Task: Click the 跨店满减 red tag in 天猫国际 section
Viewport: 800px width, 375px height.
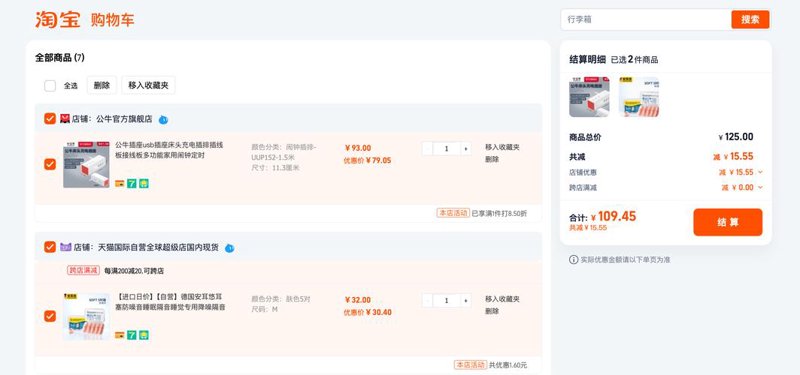Action: (x=83, y=270)
